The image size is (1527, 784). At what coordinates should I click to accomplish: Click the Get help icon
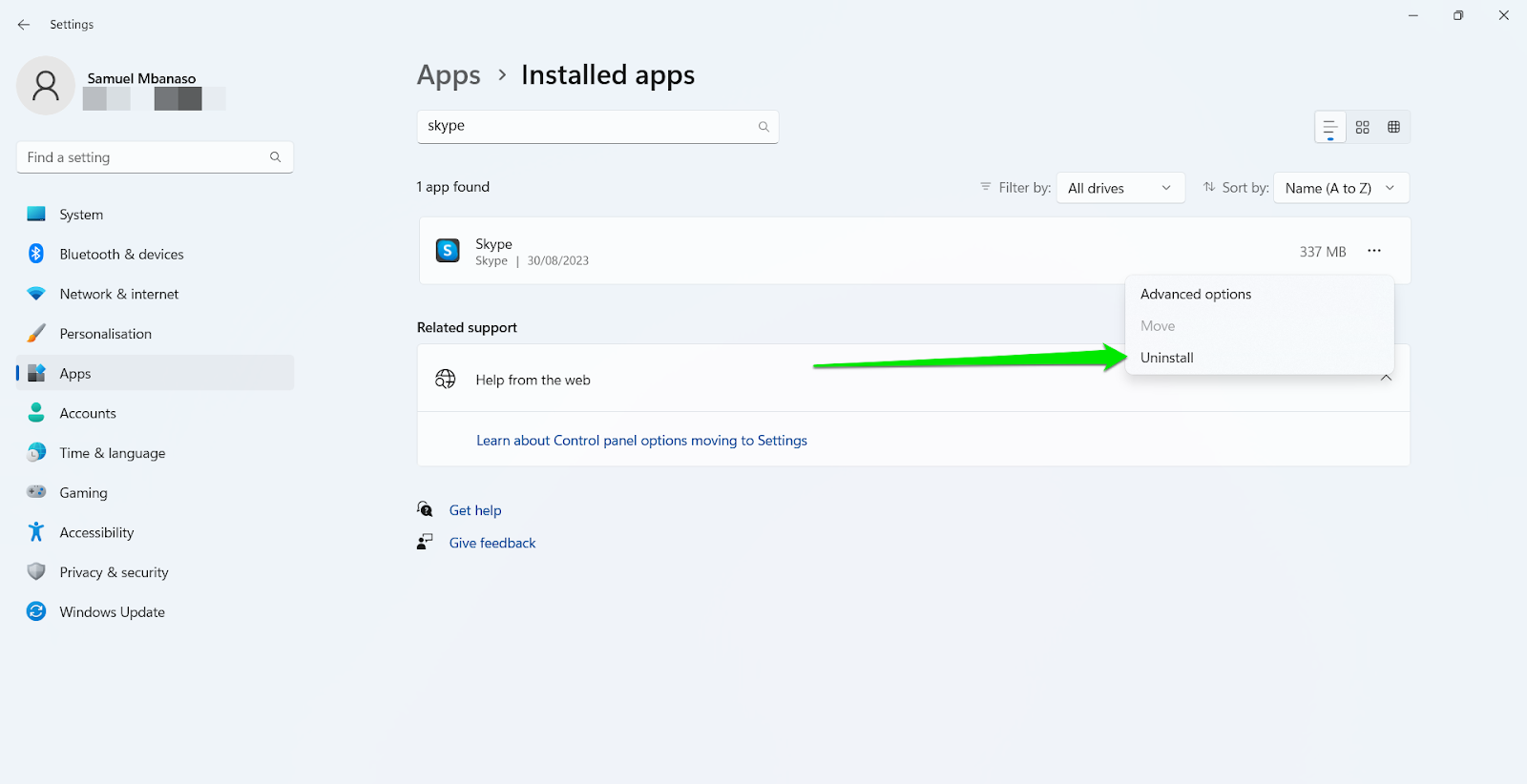425,509
